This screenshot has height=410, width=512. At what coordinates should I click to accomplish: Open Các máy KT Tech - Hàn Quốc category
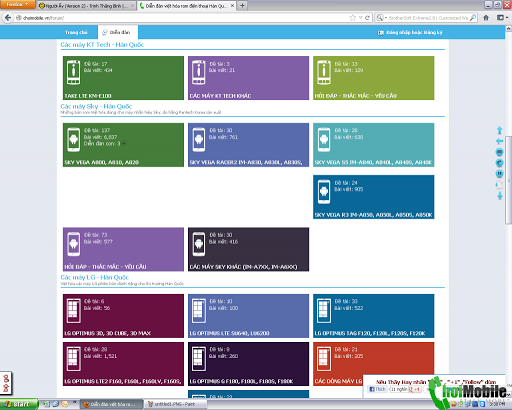click(x=102, y=45)
